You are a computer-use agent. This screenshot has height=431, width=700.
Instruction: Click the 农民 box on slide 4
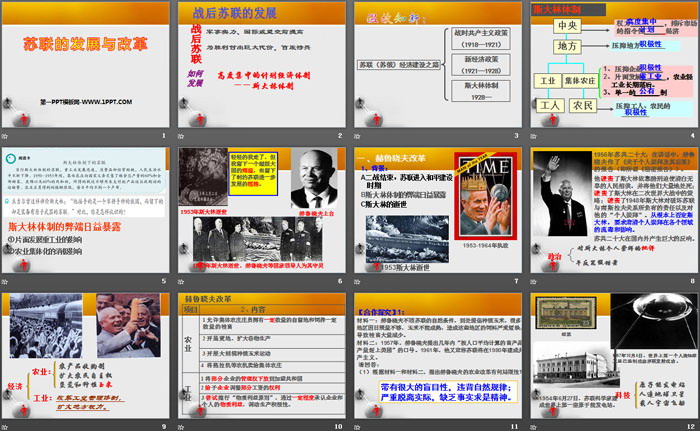[582, 104]
